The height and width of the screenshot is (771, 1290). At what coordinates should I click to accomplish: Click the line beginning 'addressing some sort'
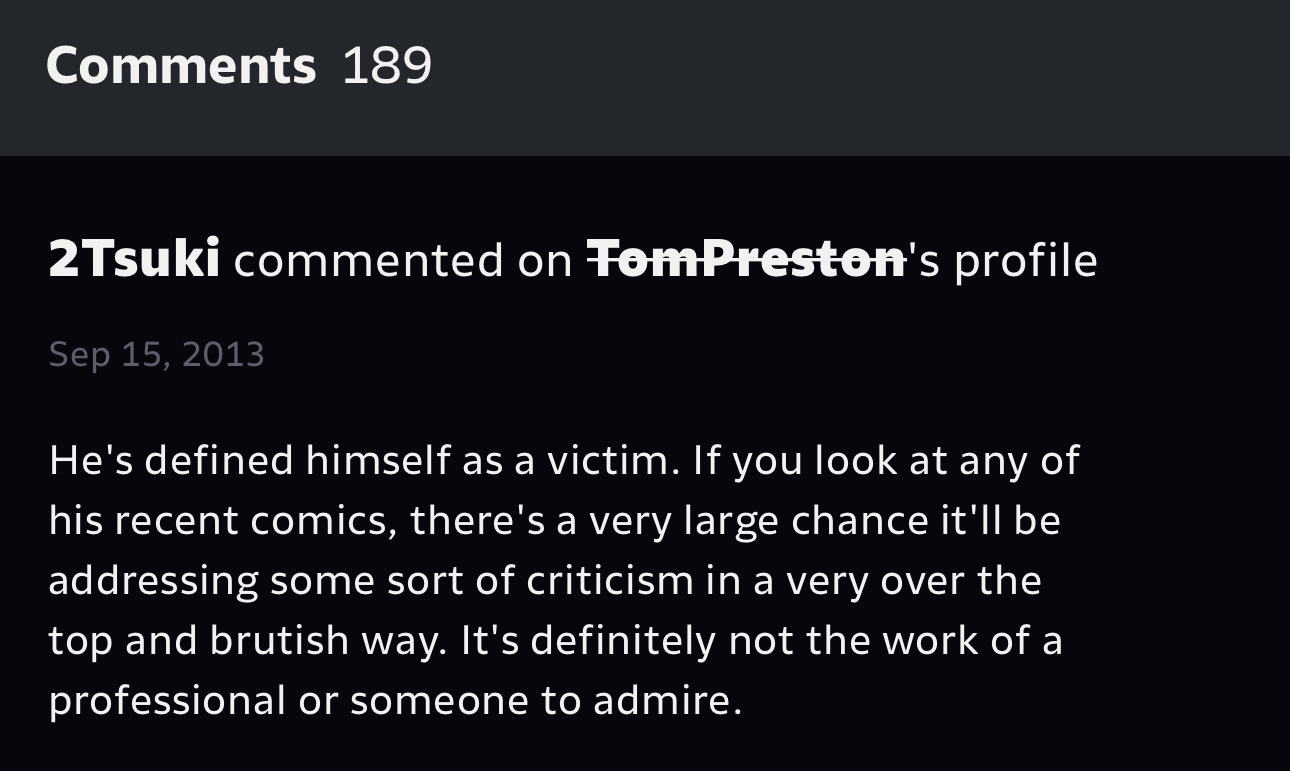(x=544, y=581)
